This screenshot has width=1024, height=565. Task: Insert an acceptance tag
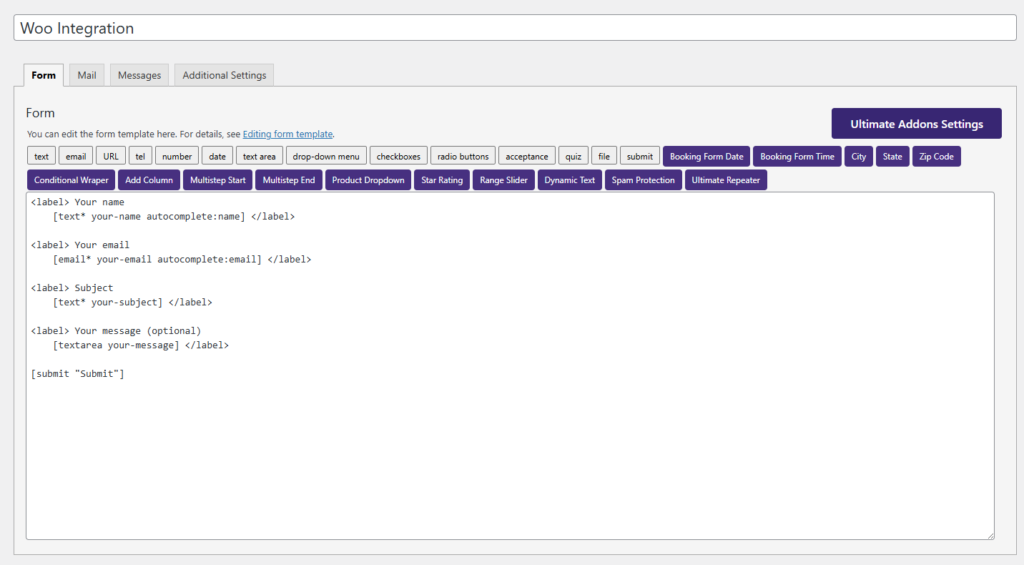pyautogui.click(x=526, y=156)
